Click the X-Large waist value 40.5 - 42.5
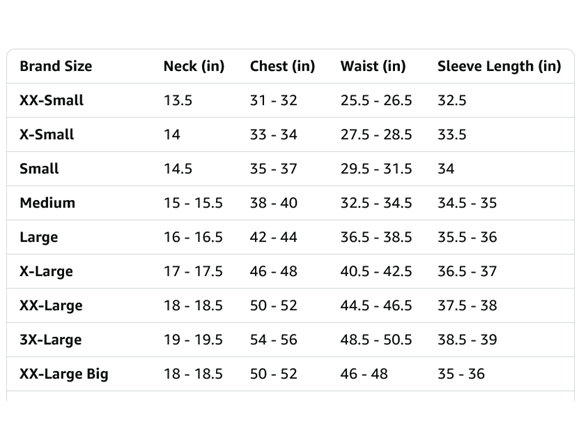The width and height of the screenshot is (588, 441). [x=376, y=272]
